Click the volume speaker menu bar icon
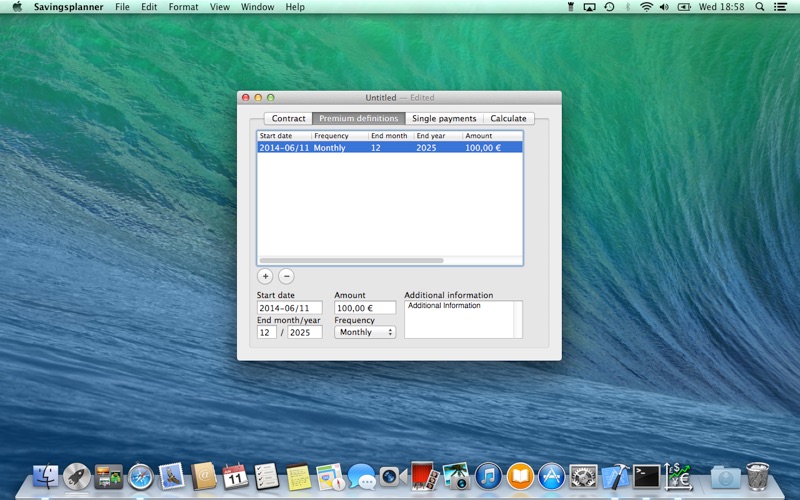Image resolution: width=800 pixels, height=500 pixels. click(x=664, y=7)
